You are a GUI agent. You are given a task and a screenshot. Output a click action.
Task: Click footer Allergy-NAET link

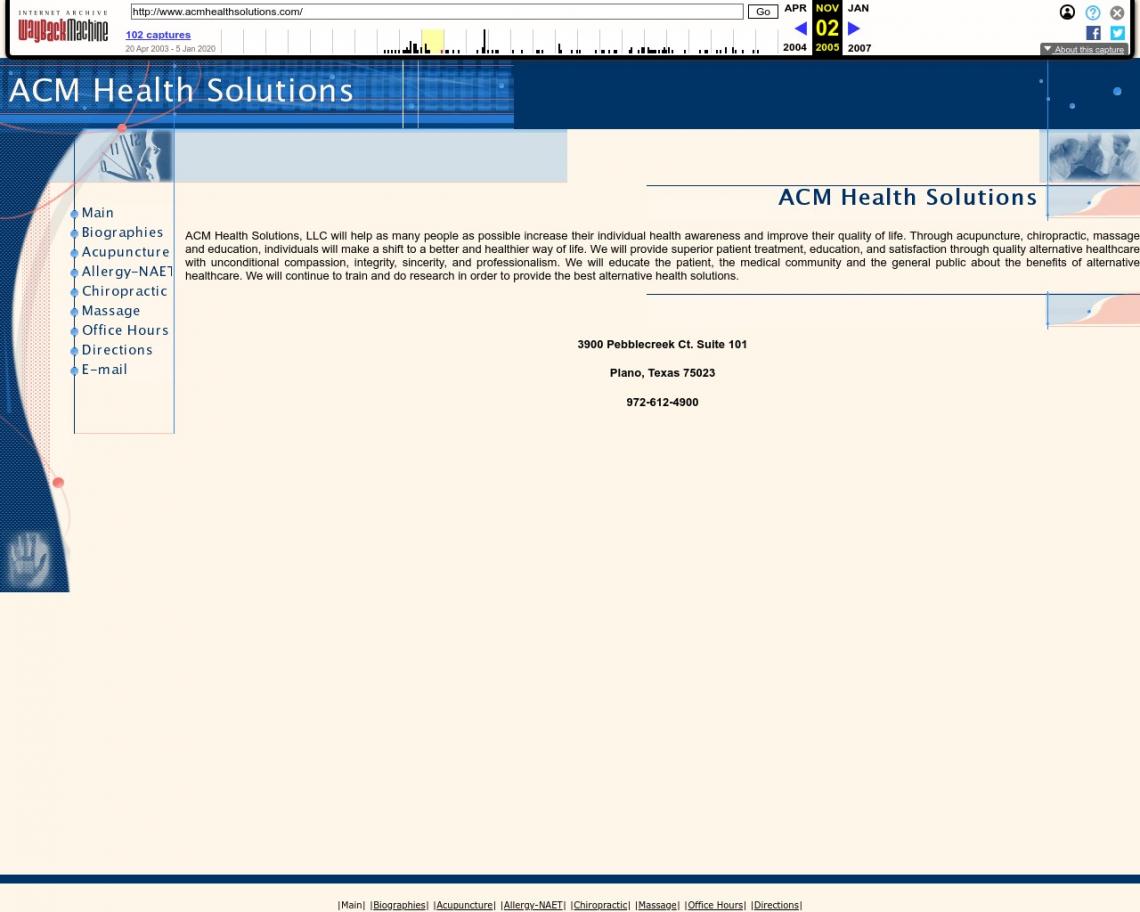(x=533, y=905)
